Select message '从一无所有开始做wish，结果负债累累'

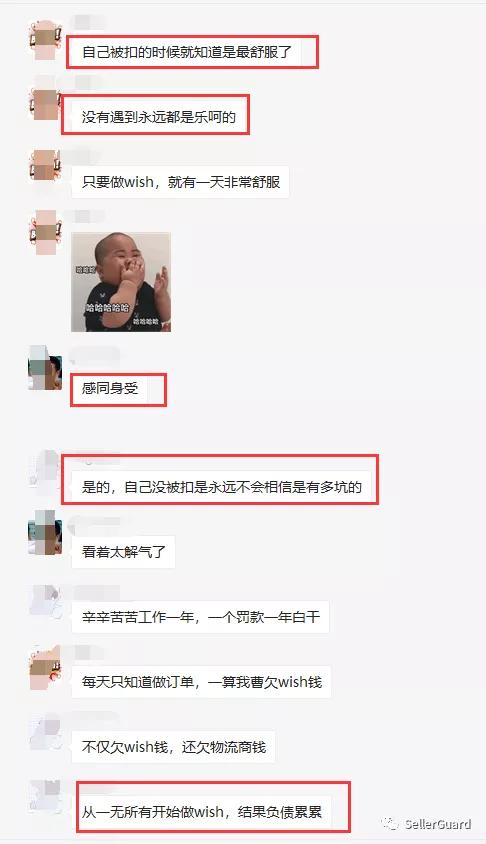pos(201,812)
